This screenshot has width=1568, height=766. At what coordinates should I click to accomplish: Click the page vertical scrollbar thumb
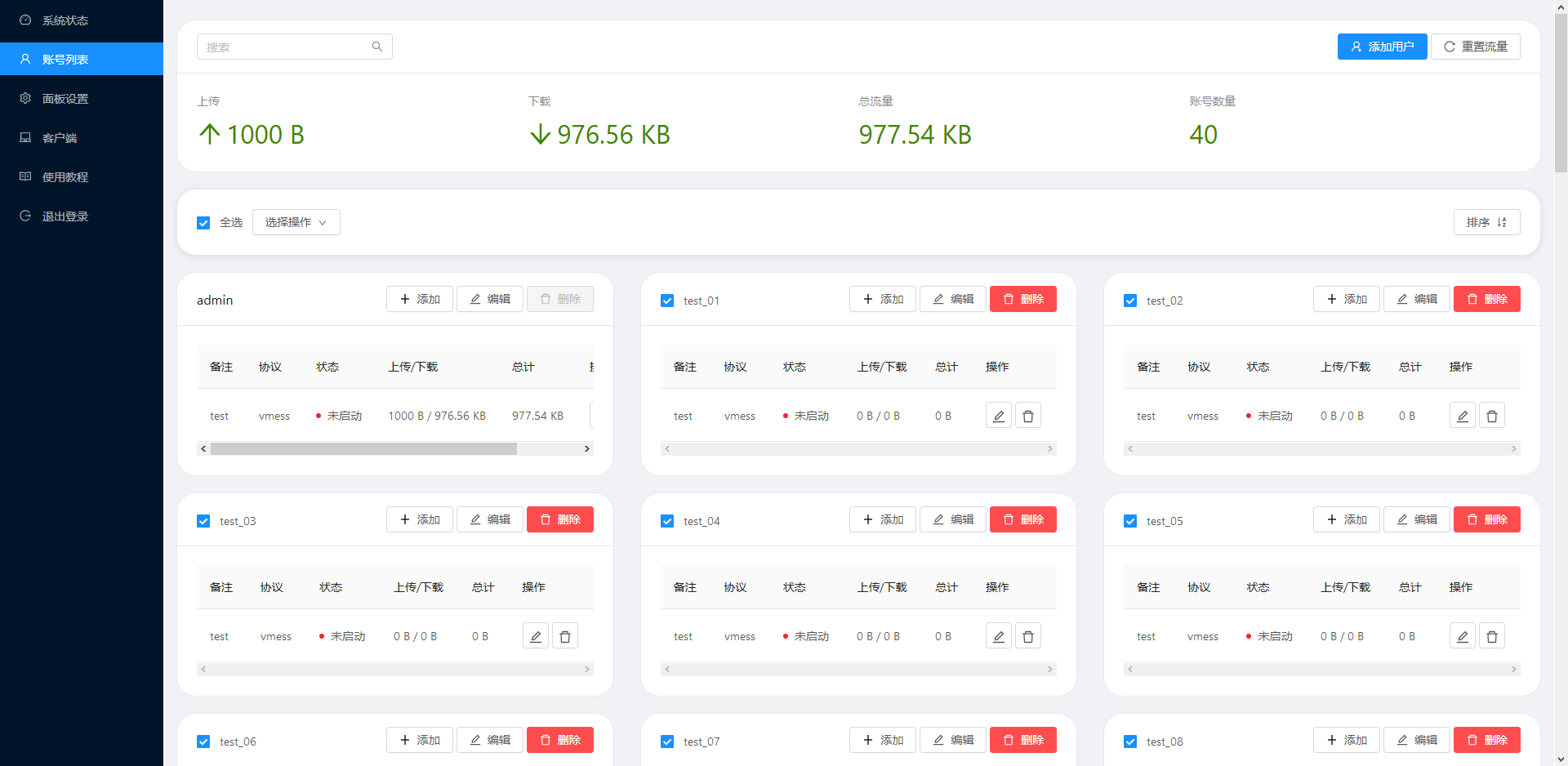click(1561, 94)
